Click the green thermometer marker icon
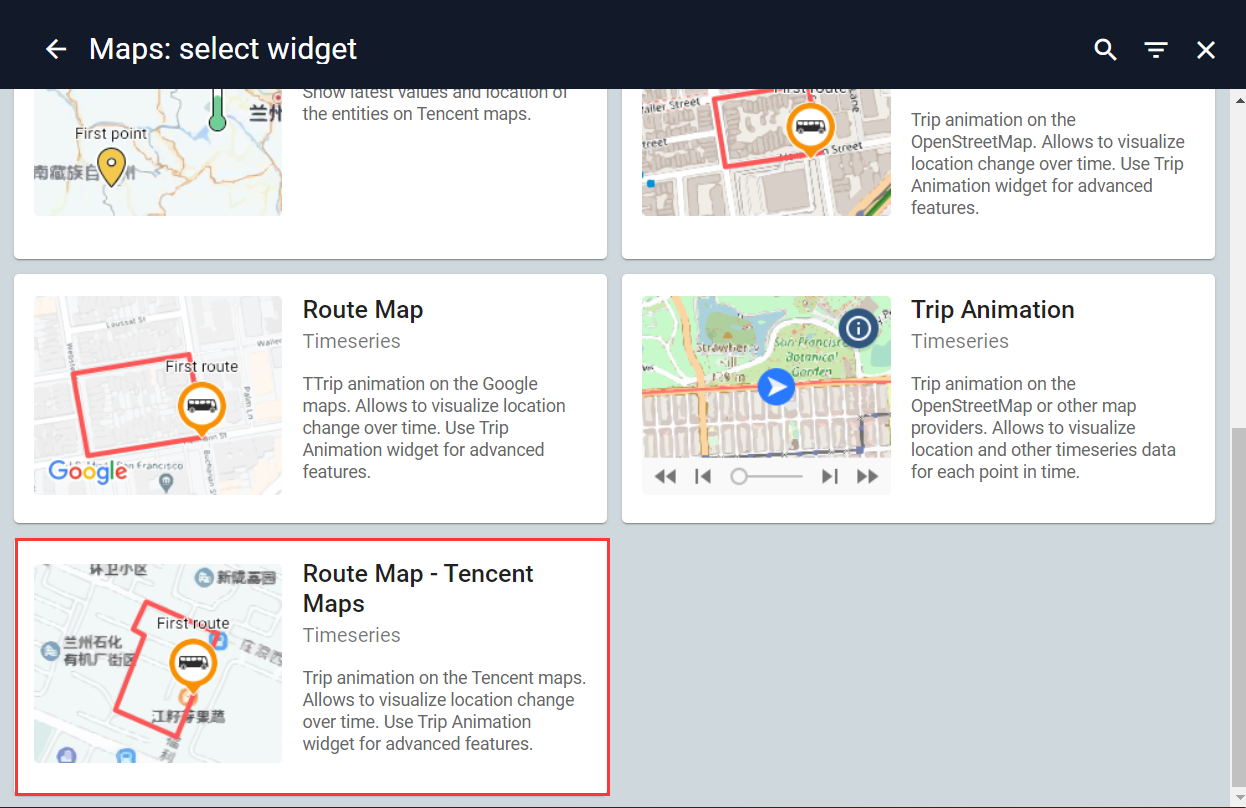 (x=218, y=110)
